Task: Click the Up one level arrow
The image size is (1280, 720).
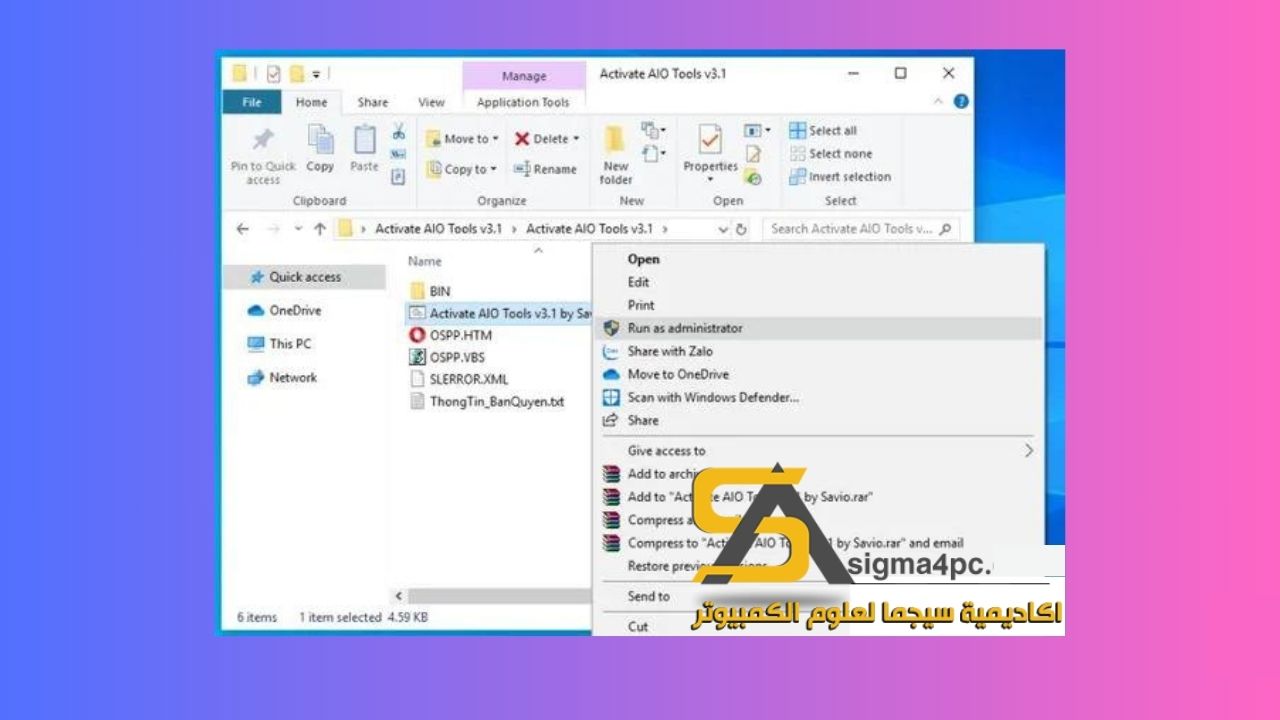Action: [320, 229]
